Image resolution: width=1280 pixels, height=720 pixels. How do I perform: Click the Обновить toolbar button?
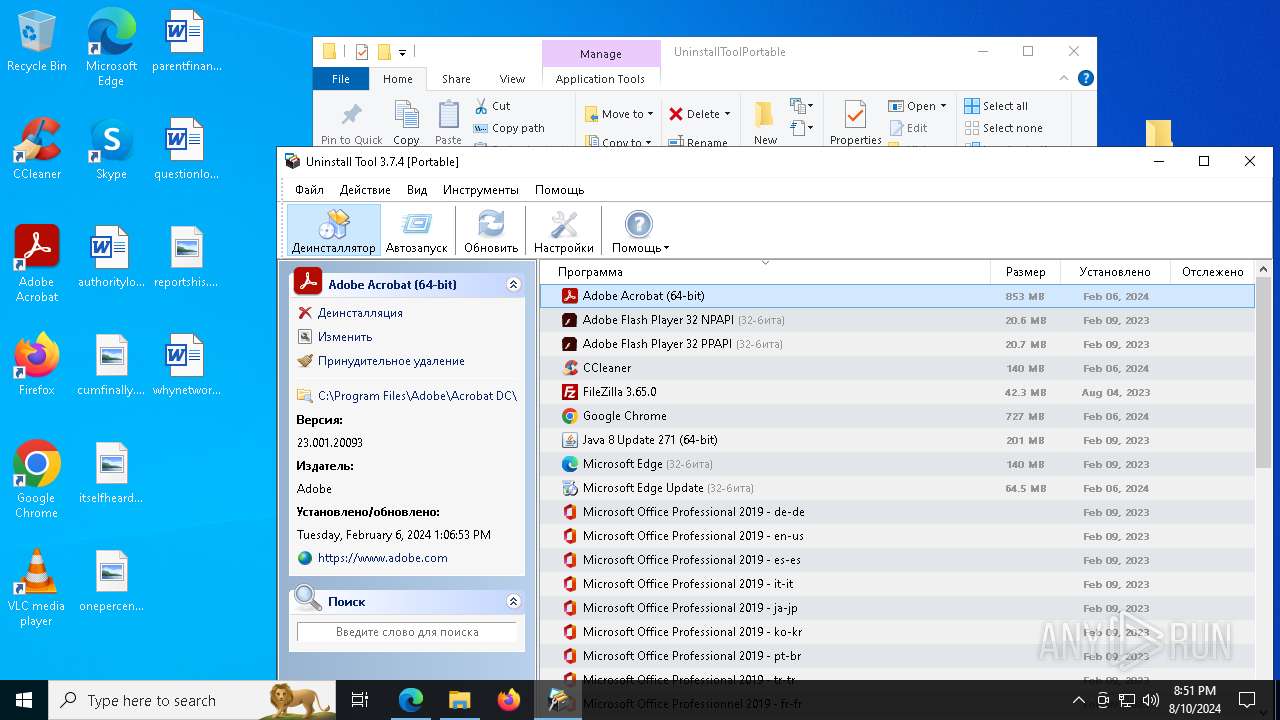coord(491,231)
